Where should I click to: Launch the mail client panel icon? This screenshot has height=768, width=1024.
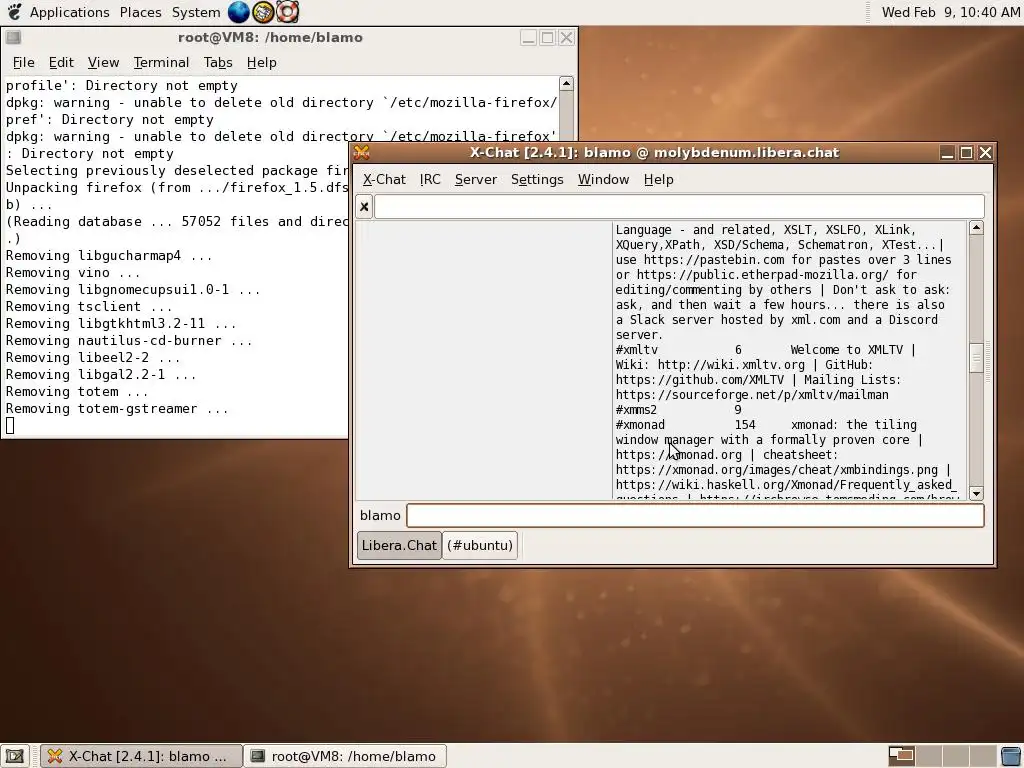263,11
